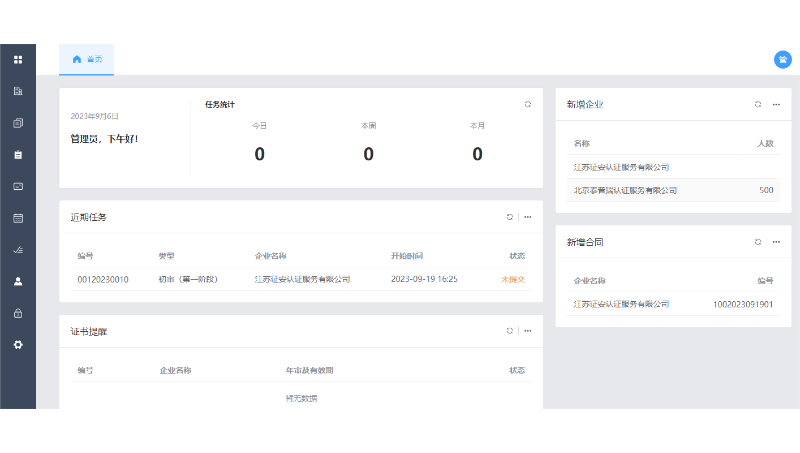Refresh the 新增企业 panel
Screen dimensions: 800x453
[x=758, y=104]
